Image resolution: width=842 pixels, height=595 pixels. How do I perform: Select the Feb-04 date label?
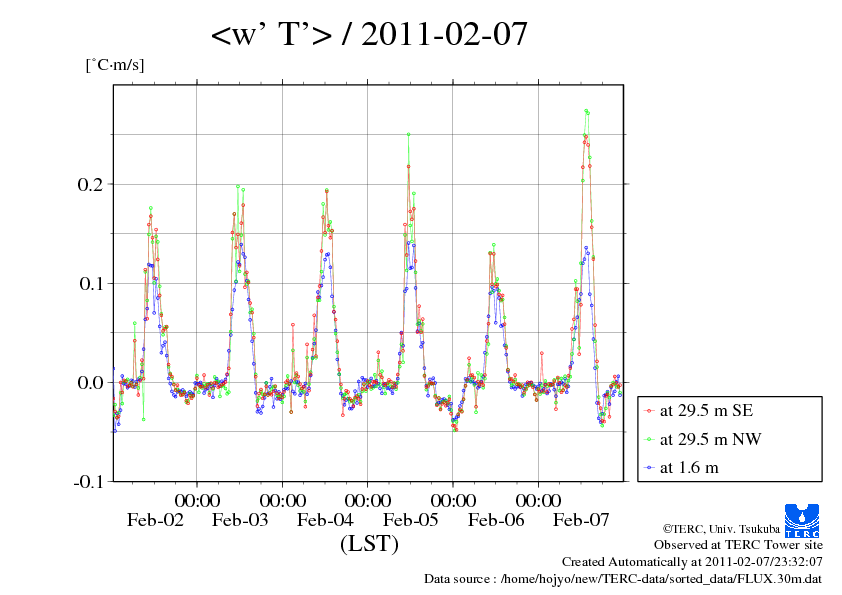point(325,520)
